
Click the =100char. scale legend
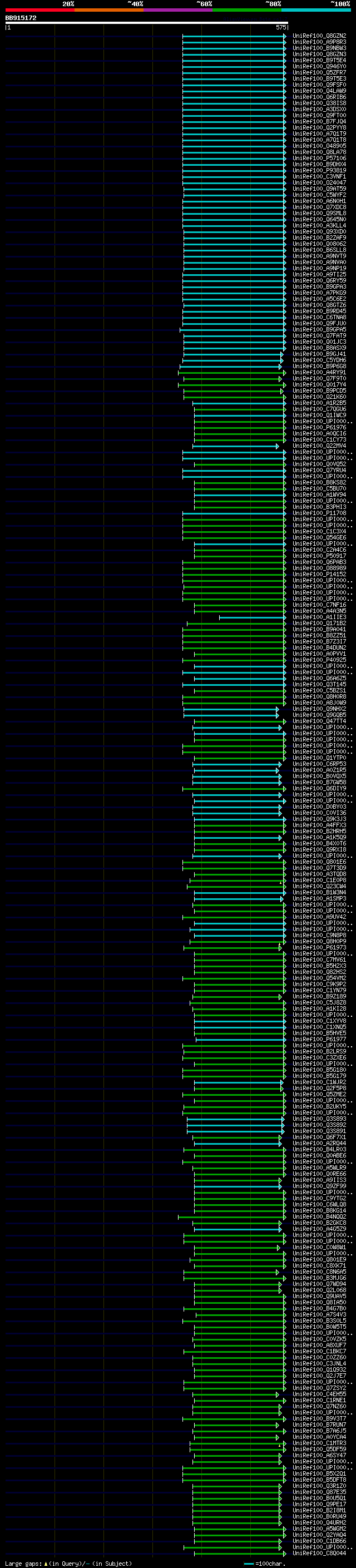(264, 1563)
